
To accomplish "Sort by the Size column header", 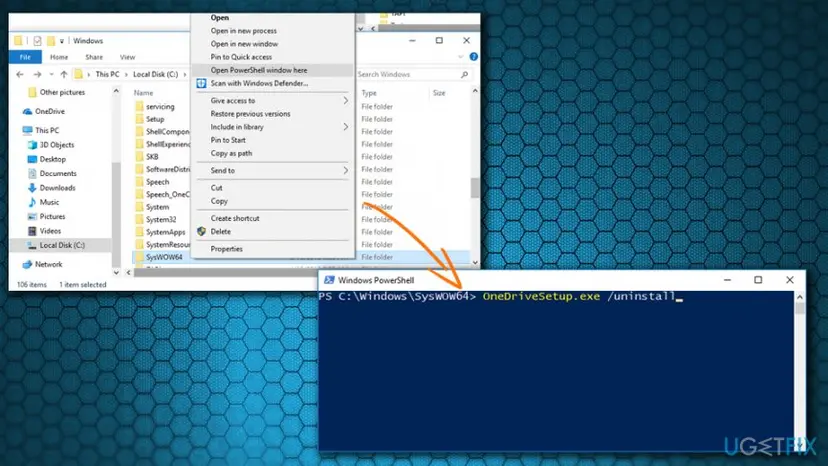I will coord(439,93).
